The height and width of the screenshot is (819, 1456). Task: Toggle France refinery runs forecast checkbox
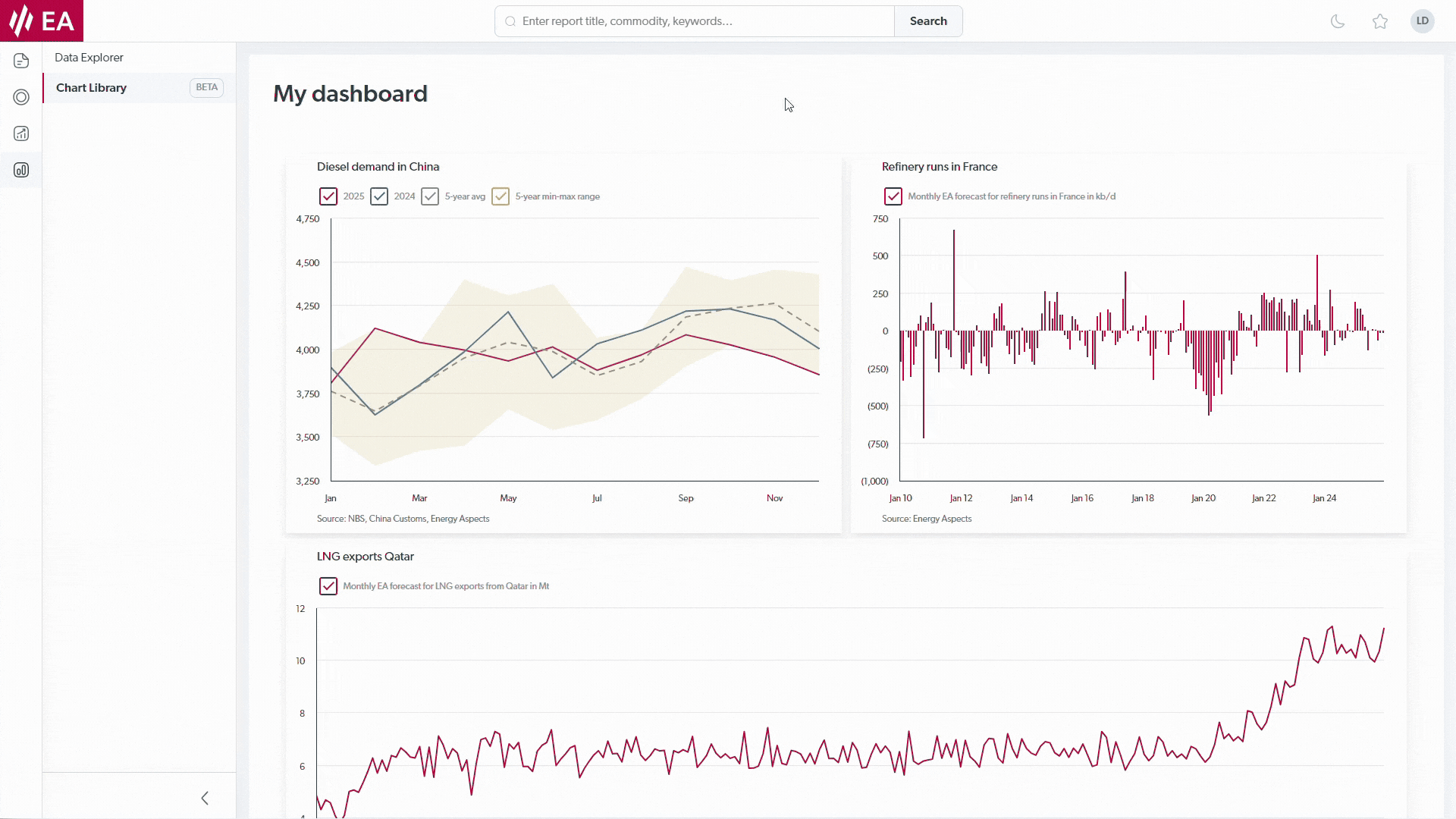(x=893, y=196)
